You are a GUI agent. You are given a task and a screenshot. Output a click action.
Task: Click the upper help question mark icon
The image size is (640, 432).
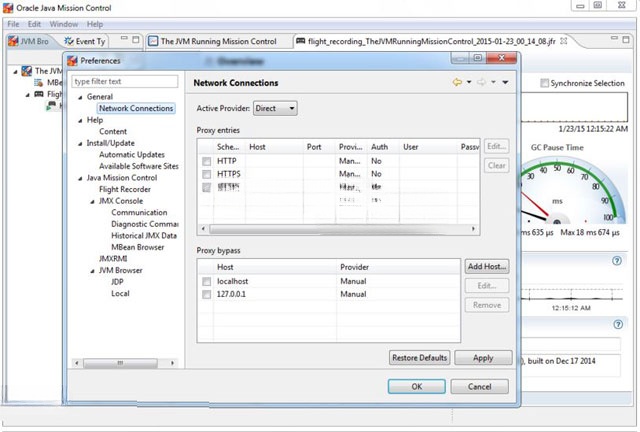[x=617, y=261]
